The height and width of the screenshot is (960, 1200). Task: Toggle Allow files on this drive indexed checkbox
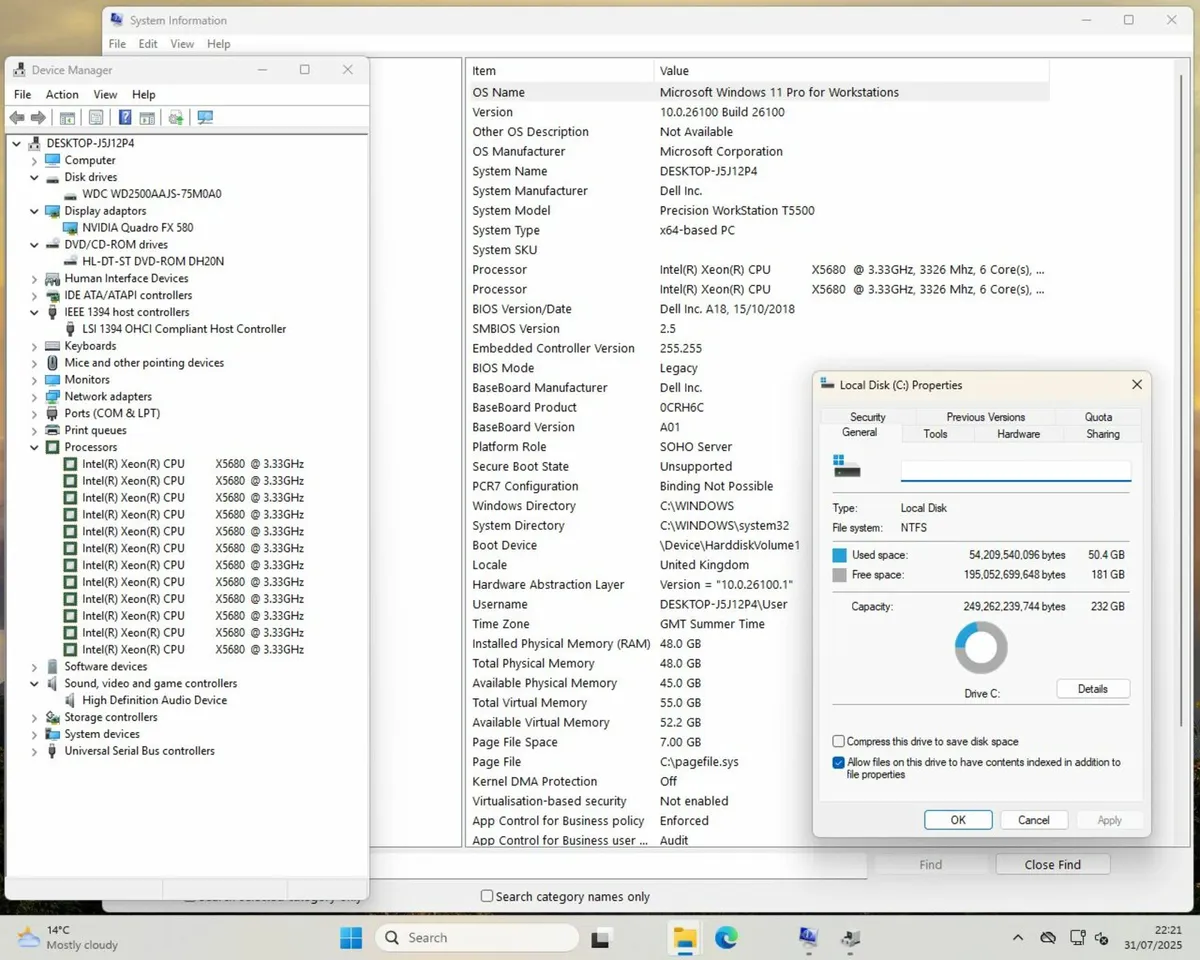(839, 762)
